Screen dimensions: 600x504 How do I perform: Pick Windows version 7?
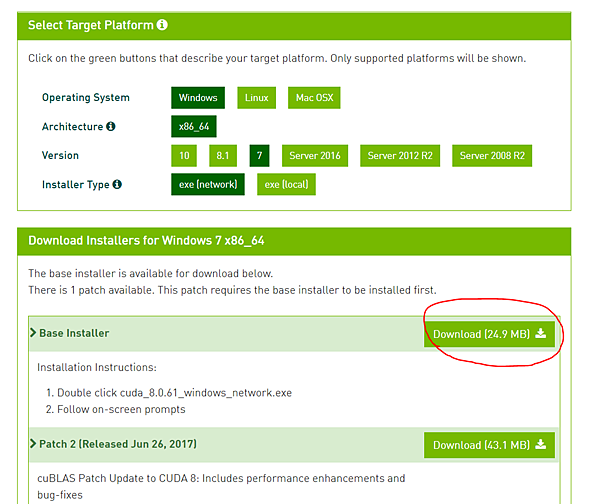point(259,155)
